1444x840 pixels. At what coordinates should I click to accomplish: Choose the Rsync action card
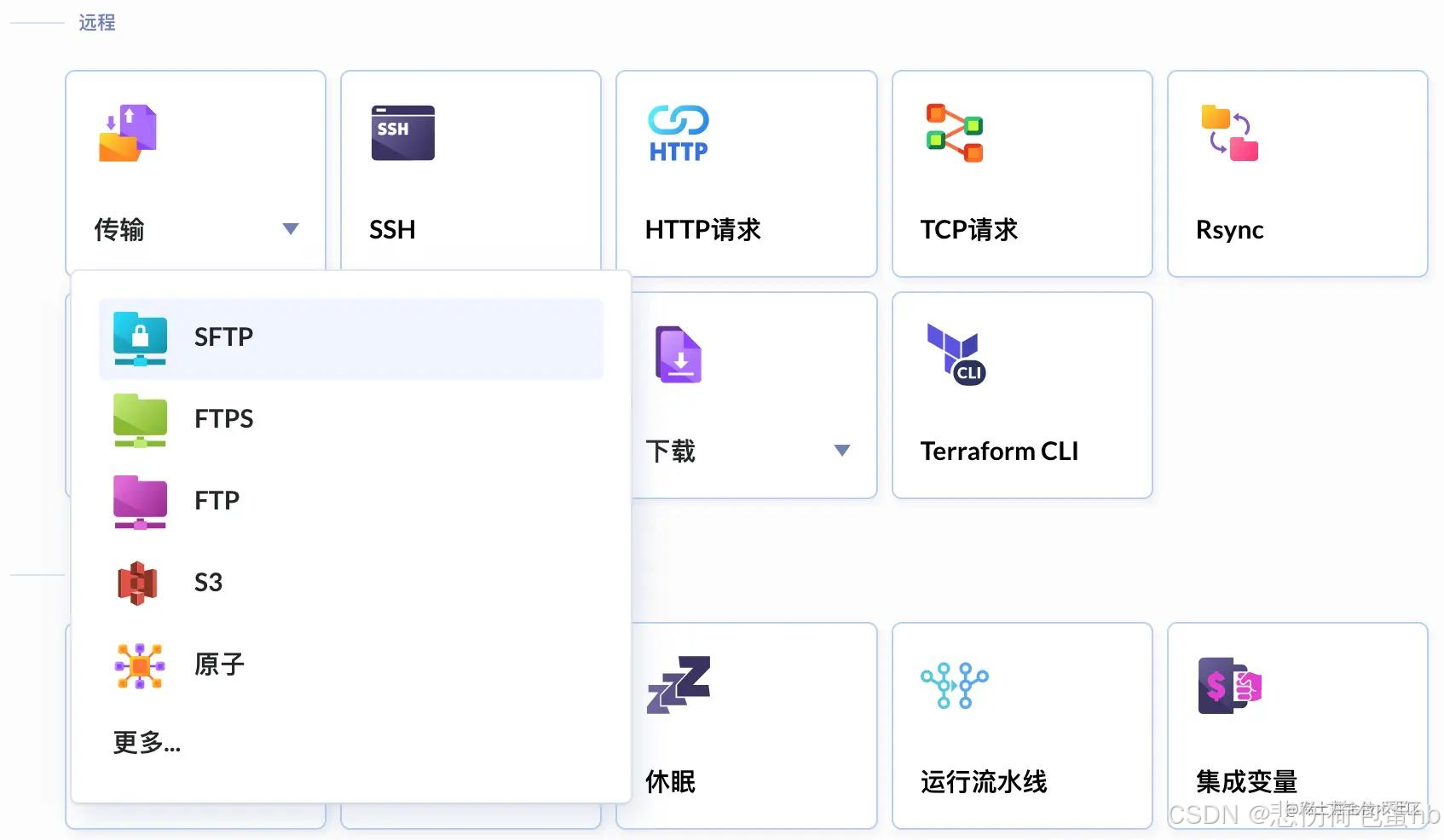[1297, 174]
